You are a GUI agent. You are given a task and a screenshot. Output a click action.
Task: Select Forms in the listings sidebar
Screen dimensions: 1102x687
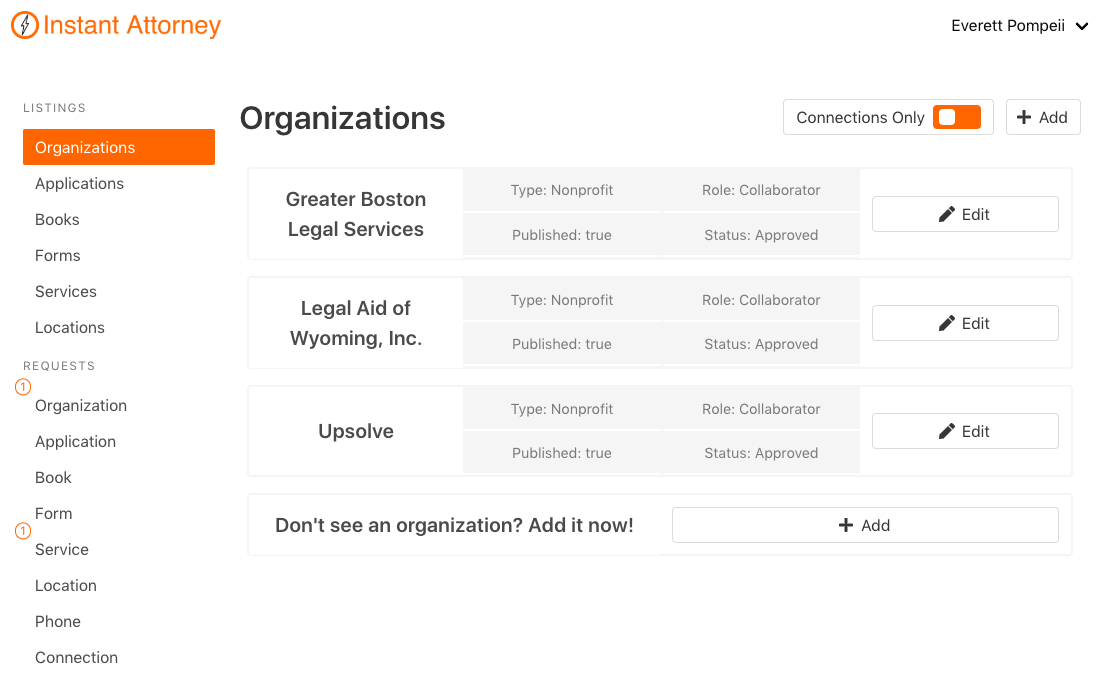57,255
